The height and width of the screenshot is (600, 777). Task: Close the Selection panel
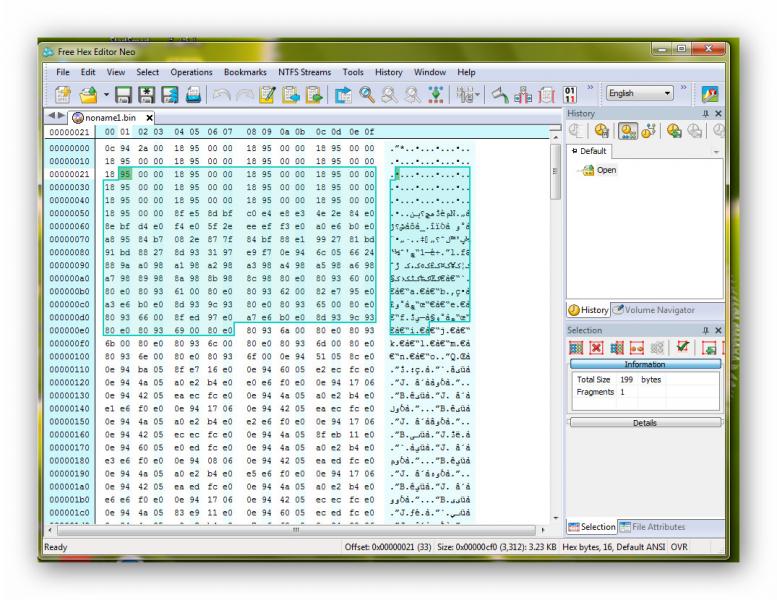pos(718,330)
